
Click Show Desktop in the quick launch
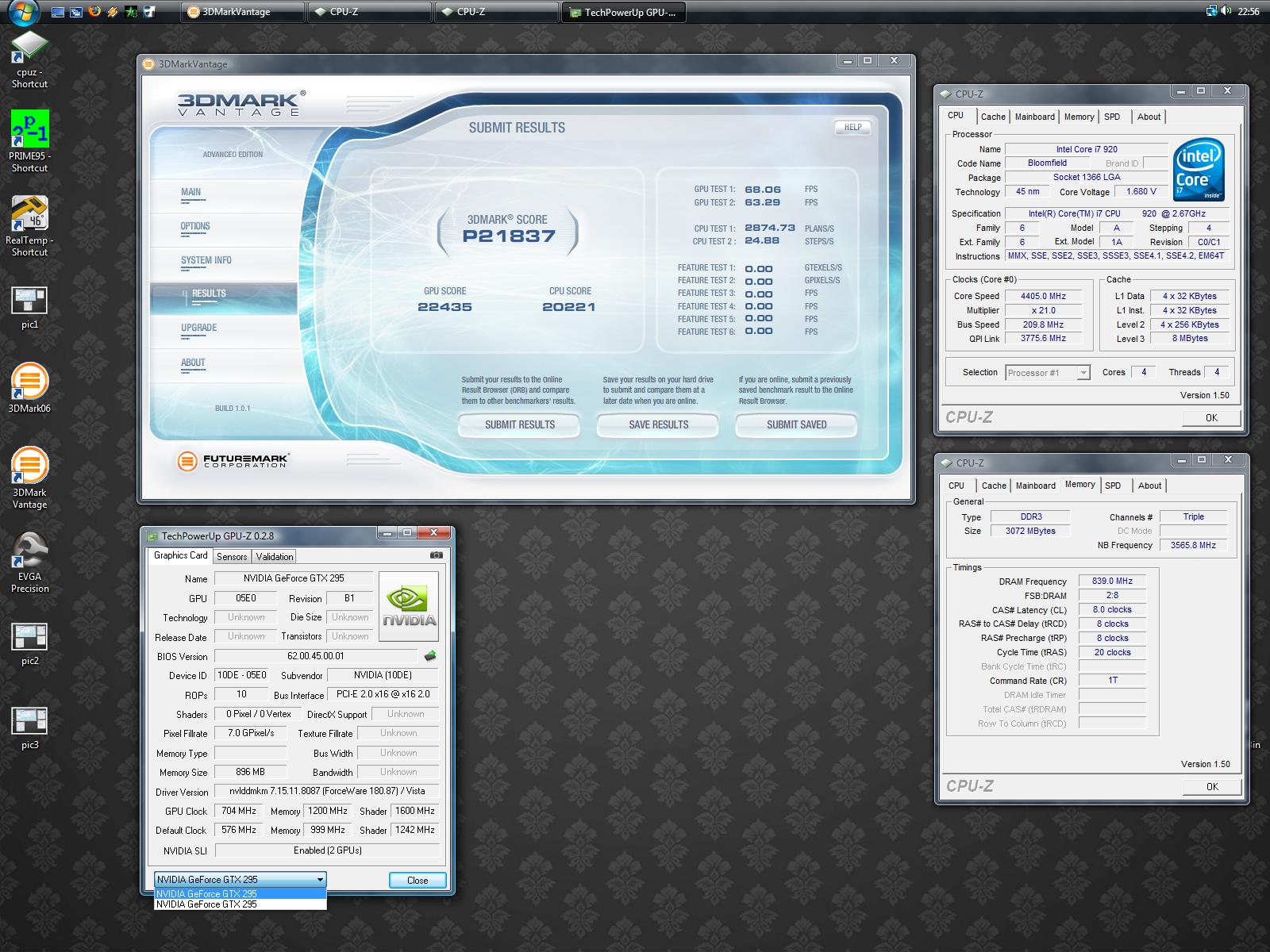coord(57,11)
